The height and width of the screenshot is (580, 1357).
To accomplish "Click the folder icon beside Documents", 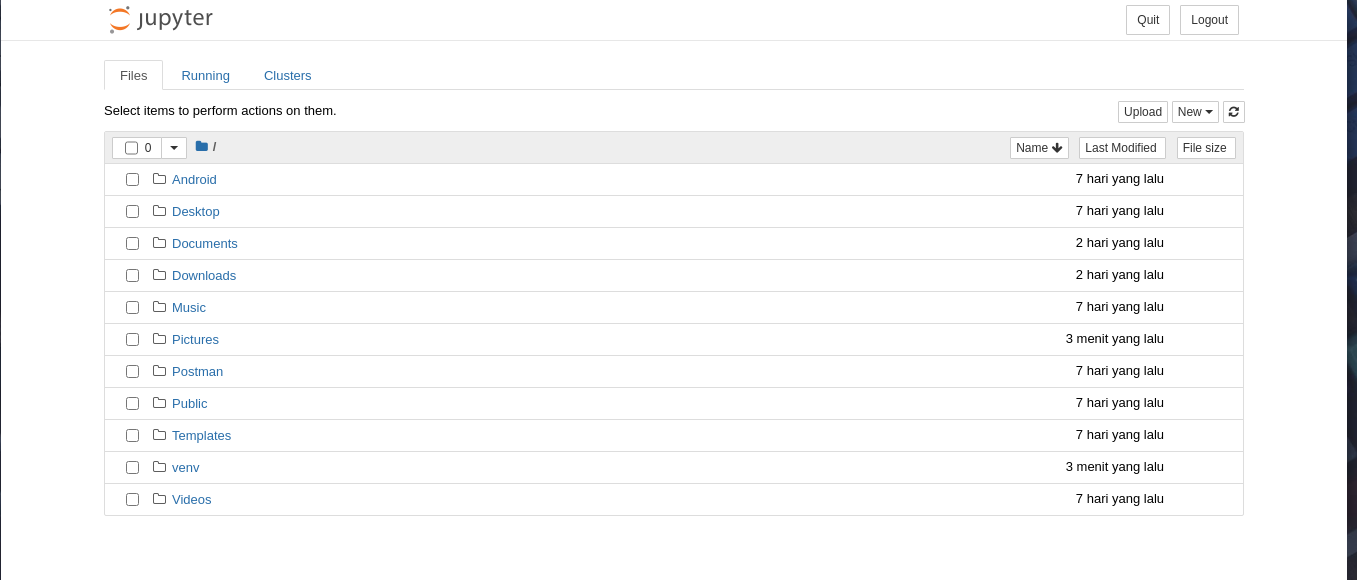I will coord(159,243).
